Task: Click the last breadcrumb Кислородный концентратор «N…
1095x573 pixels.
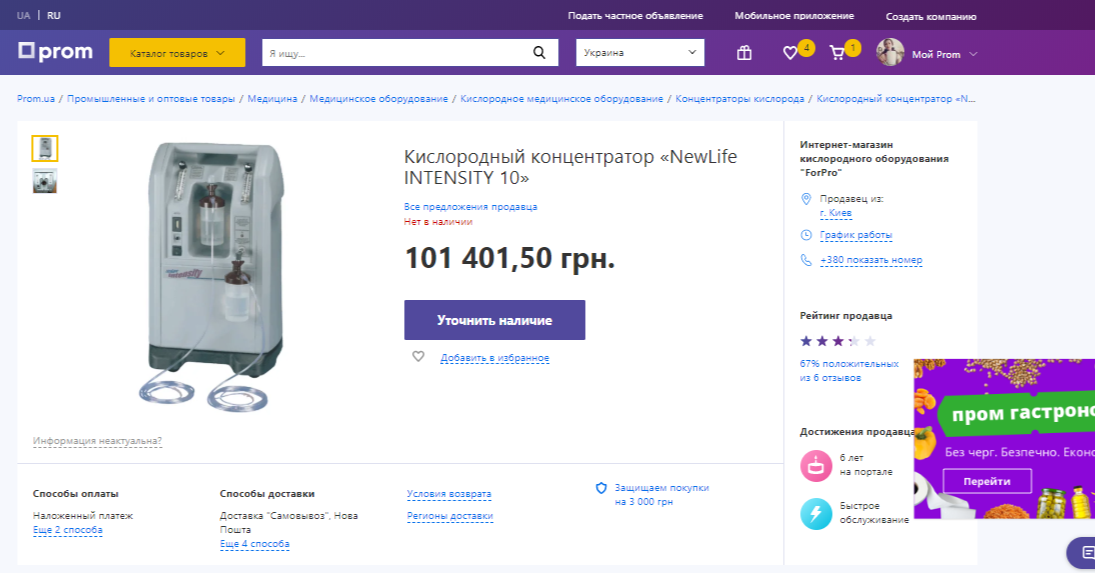Action: point(896,98)
